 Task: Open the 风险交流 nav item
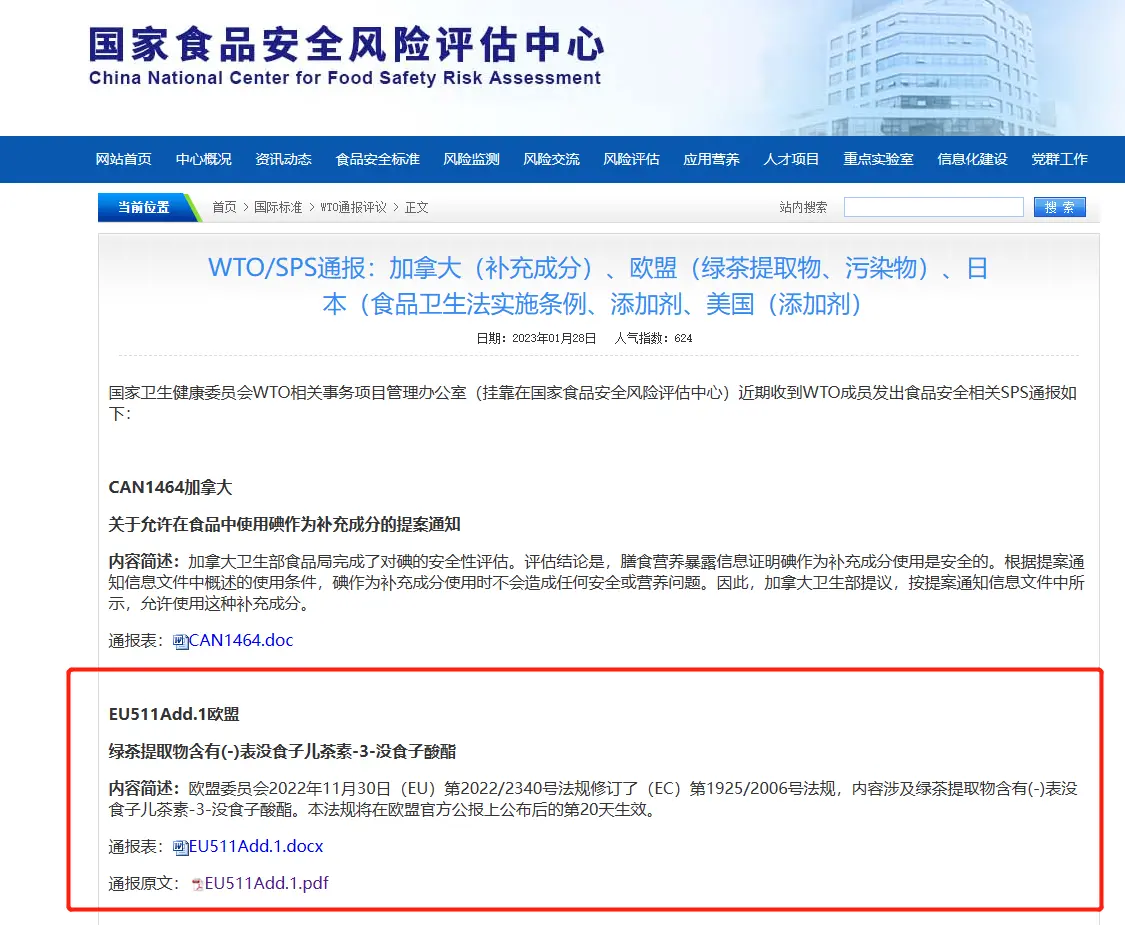pyautogui.click(x=551, y=159)
